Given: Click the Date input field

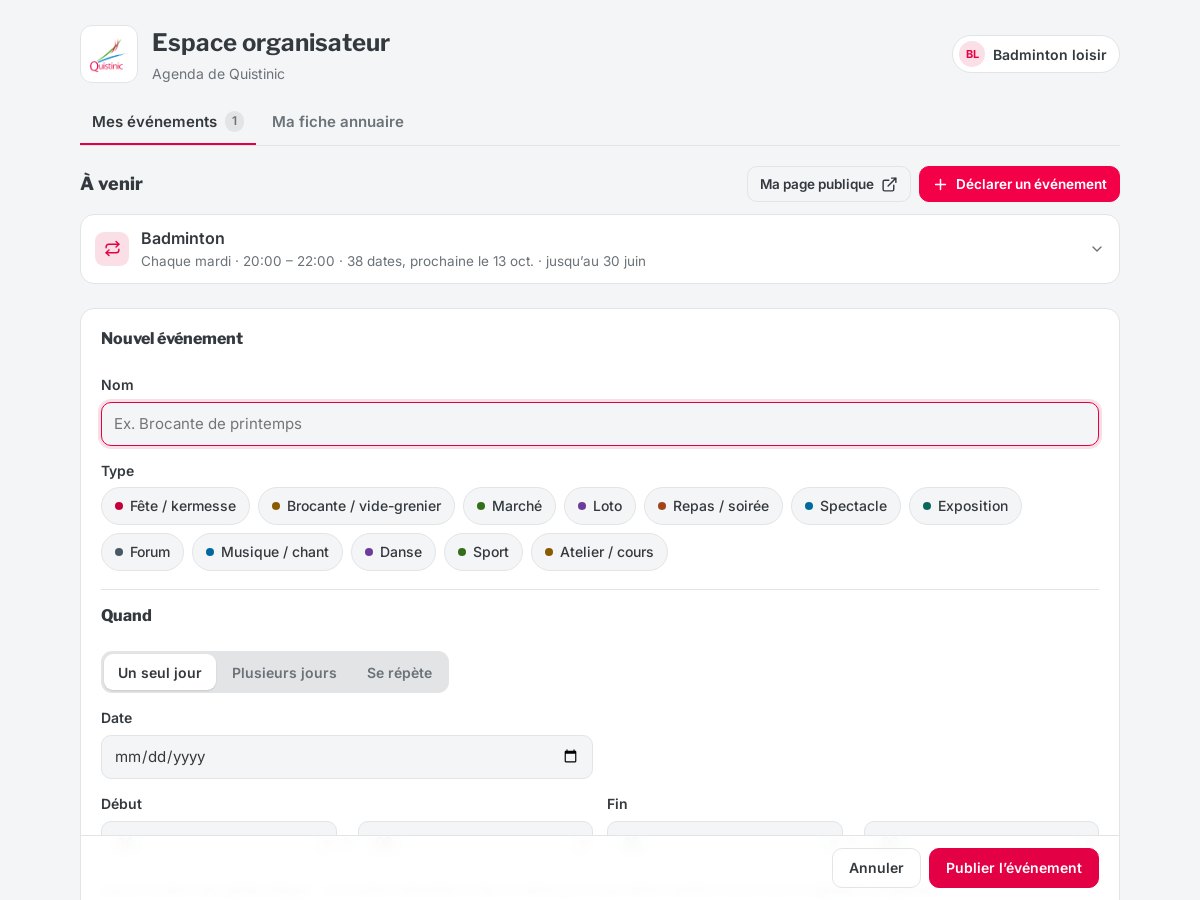Looking at the screenshot, I should tap(347, 757).
